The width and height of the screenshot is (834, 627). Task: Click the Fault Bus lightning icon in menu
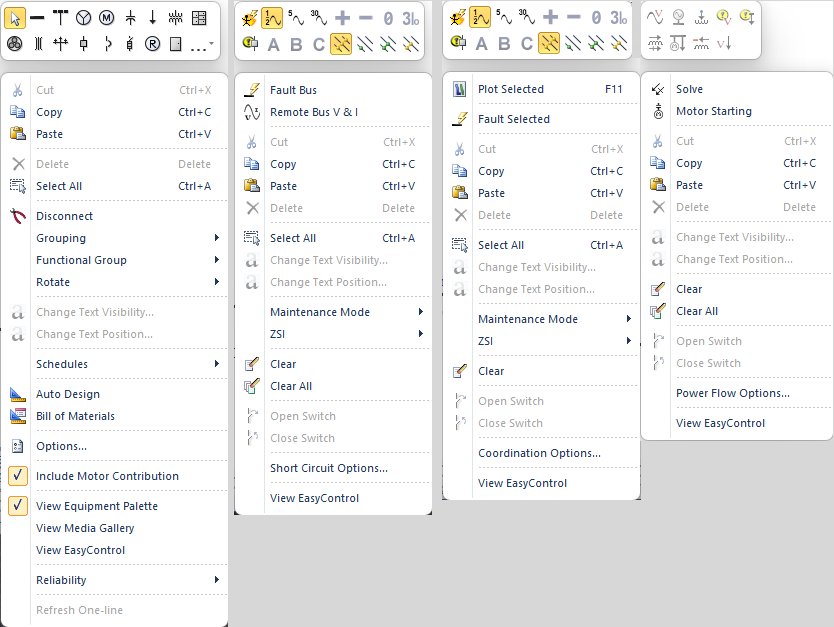(252, 90)
